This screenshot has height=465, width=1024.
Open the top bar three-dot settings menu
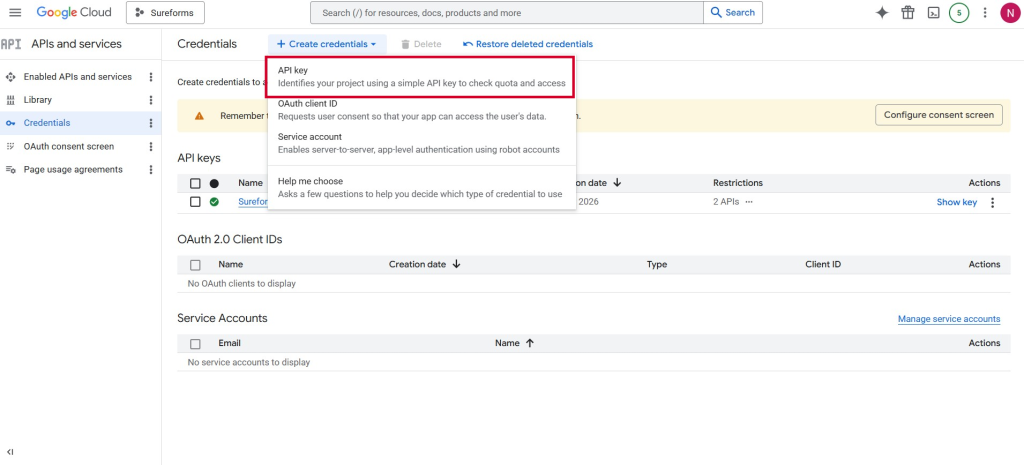tap(985, 12)
